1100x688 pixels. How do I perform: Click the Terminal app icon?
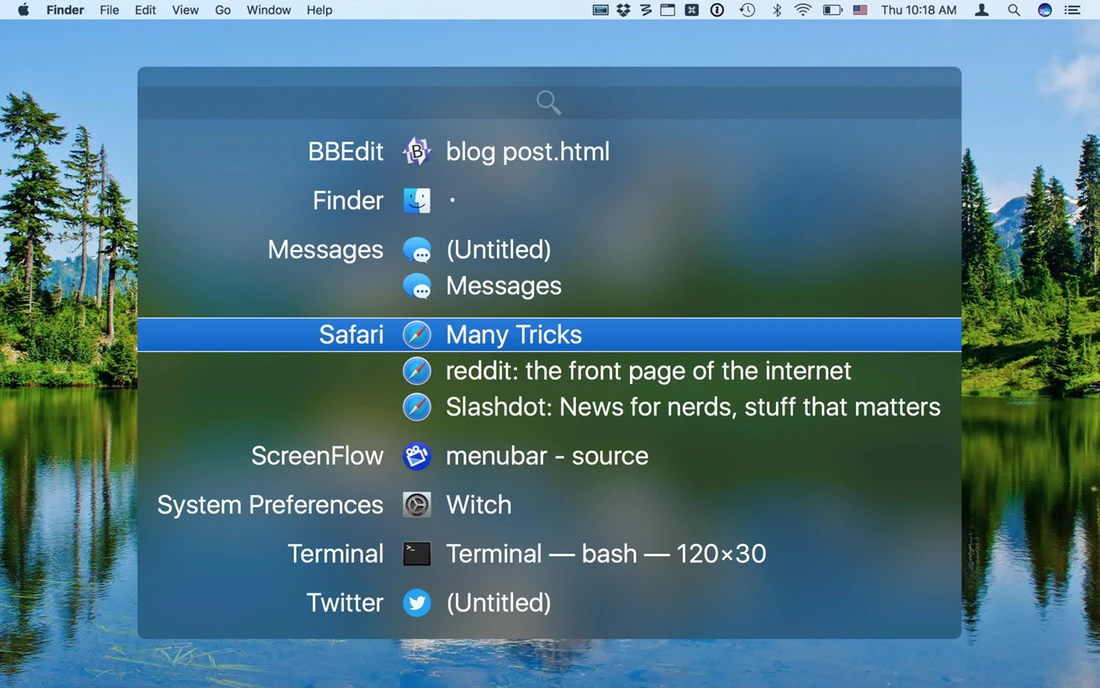click(x=417, y=554)
